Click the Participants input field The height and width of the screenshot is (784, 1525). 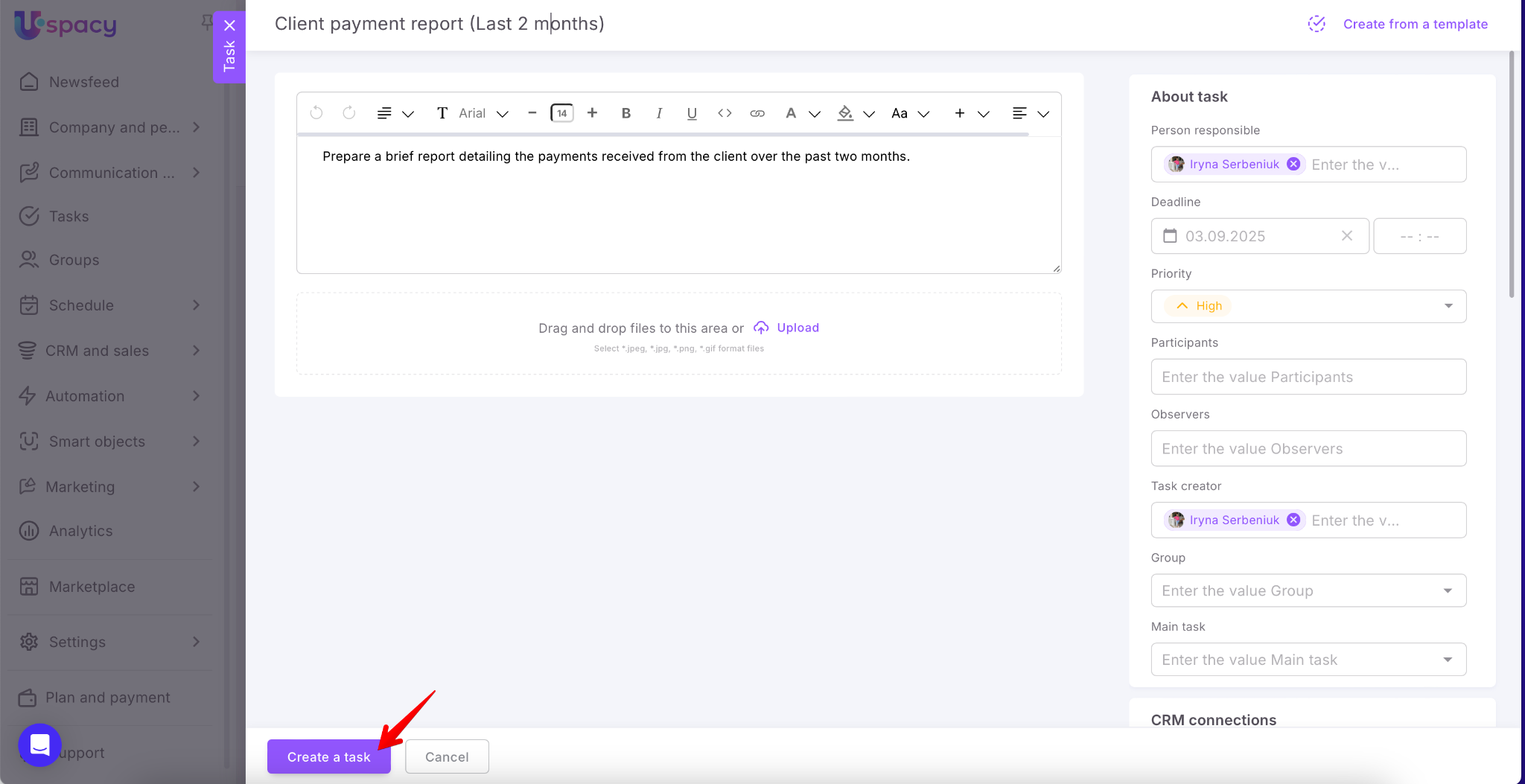tap(1308, 377)
